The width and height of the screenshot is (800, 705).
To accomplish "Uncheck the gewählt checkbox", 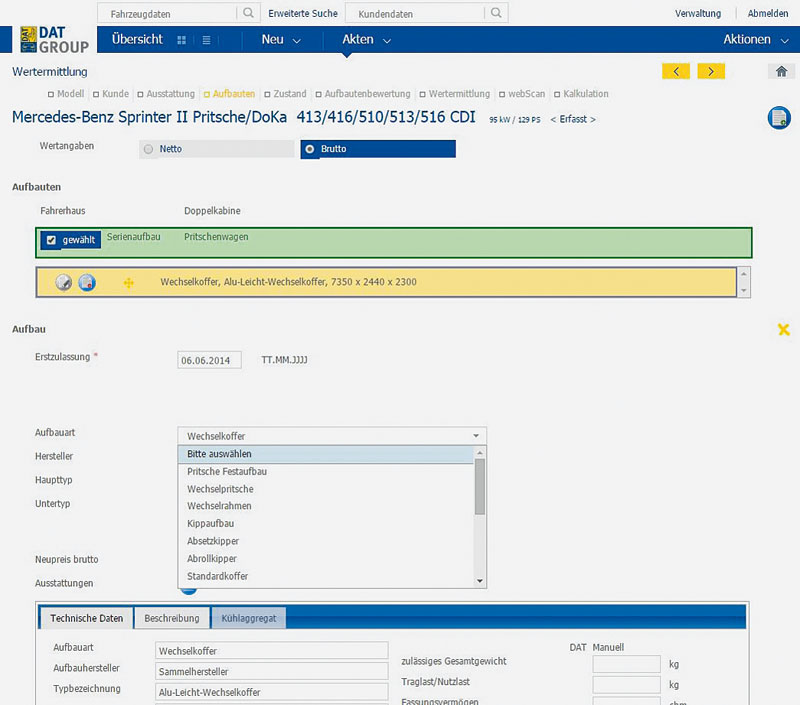I will click(x=52, y=240).
